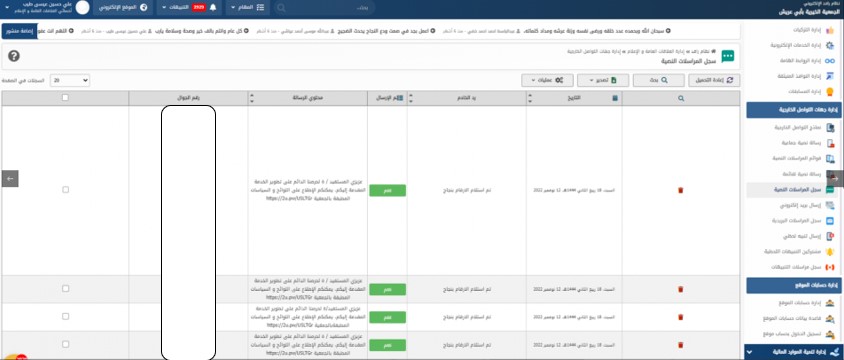Expand إدارة تنمية الموارد المالية section
The width and height of the screenshot is (844, 360).
(794, 352)
